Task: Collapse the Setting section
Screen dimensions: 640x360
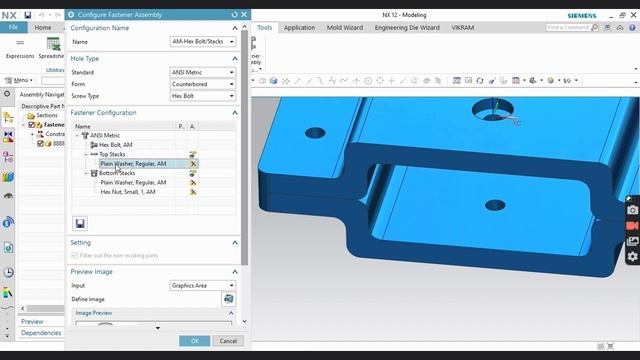Action: (235, 242)
